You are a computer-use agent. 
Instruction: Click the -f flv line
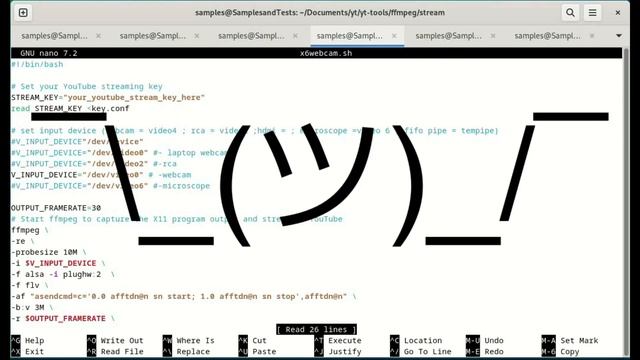(x=29, y=285)
